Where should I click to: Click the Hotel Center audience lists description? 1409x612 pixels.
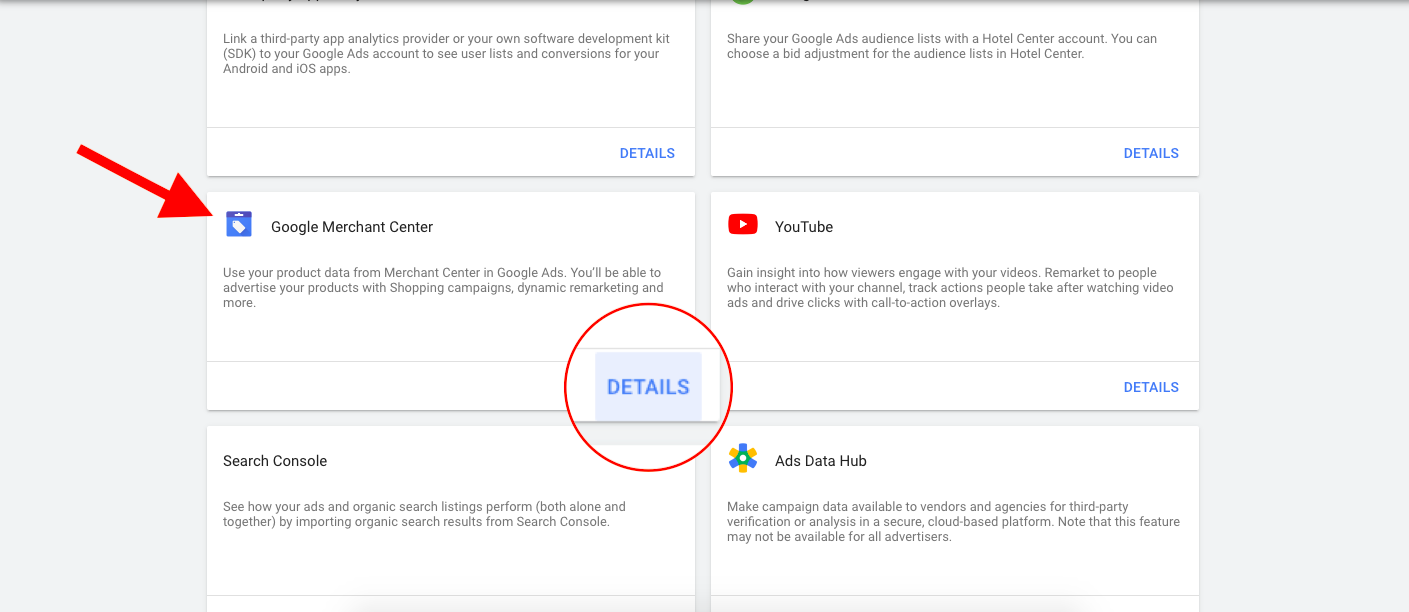tap(942, 46)
